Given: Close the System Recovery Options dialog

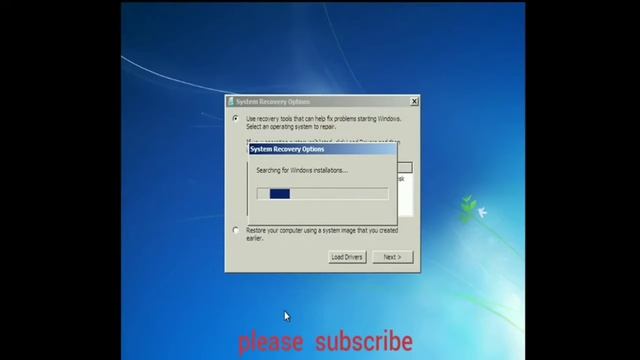Looking at the screenshot, I should tap(414, 101).
